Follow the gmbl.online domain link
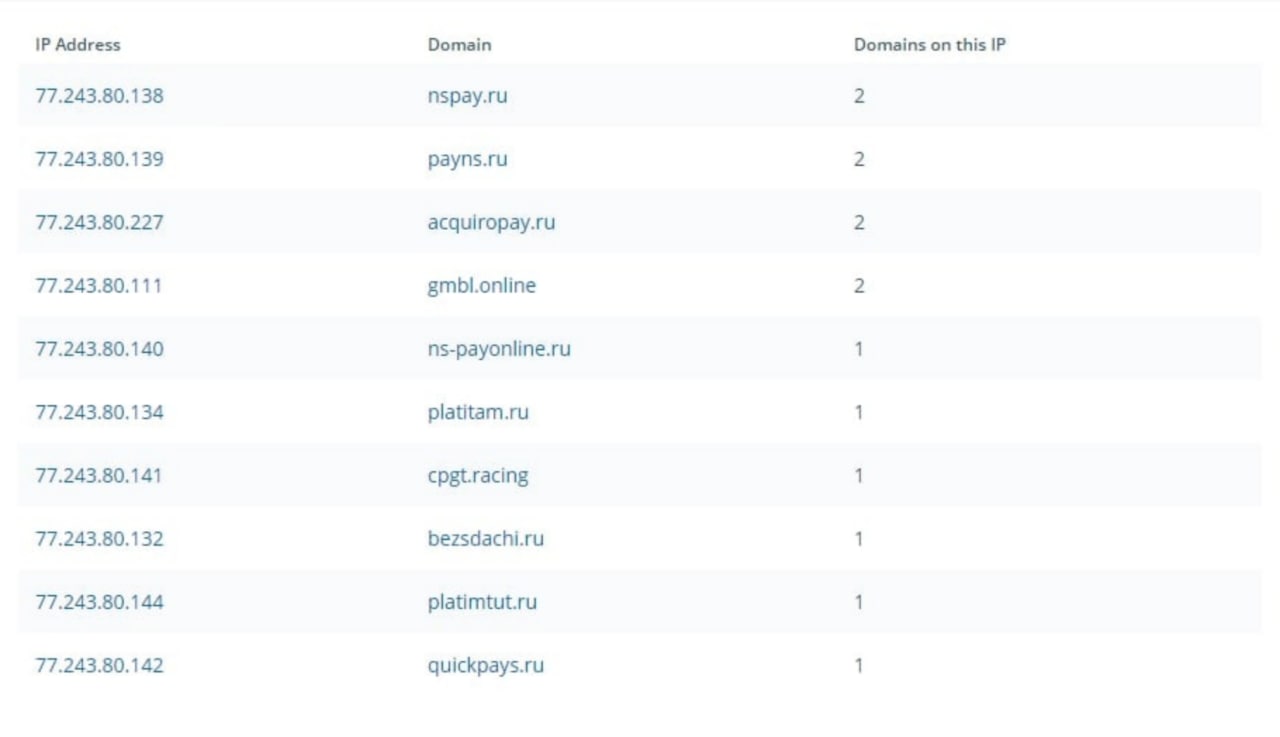 [481, 286]
